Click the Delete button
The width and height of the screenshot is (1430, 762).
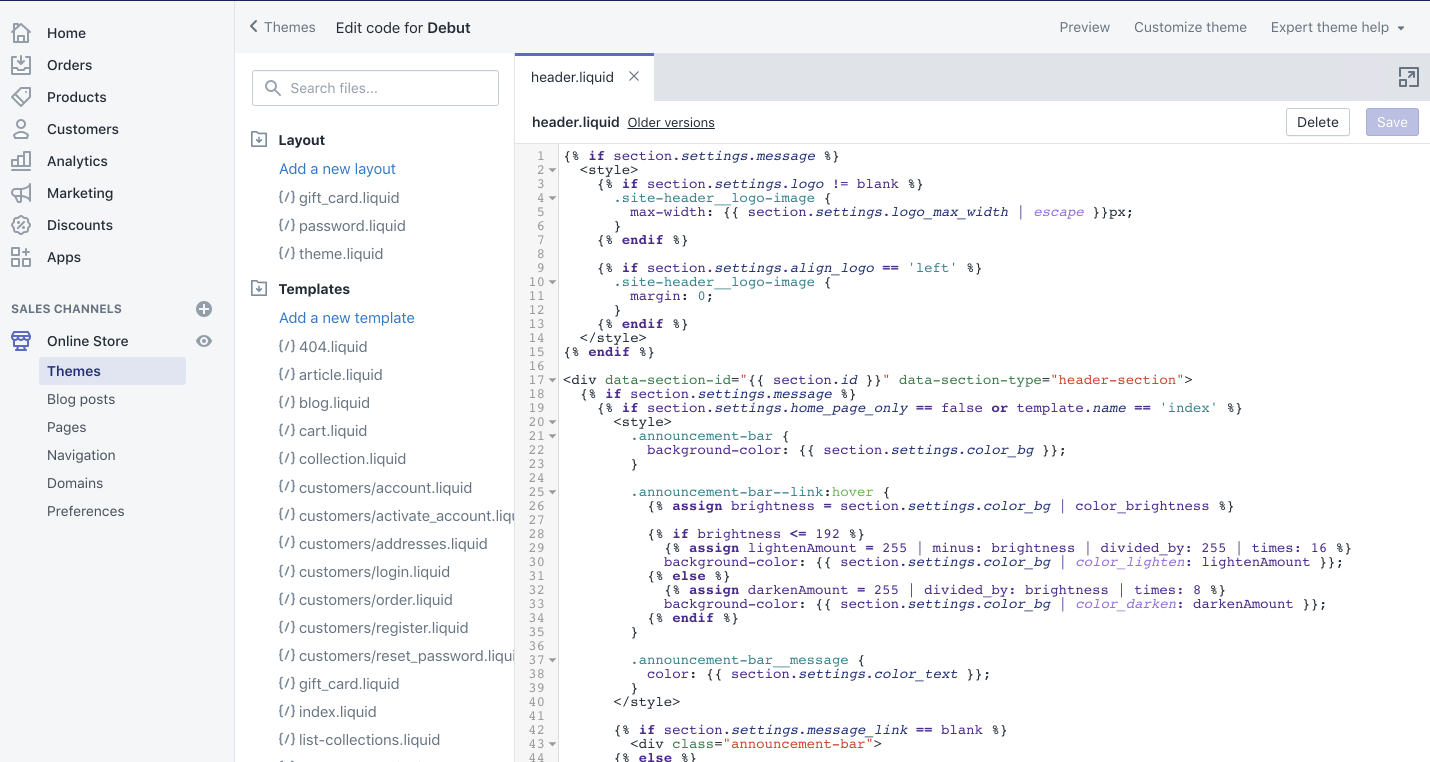(1318, 122)
